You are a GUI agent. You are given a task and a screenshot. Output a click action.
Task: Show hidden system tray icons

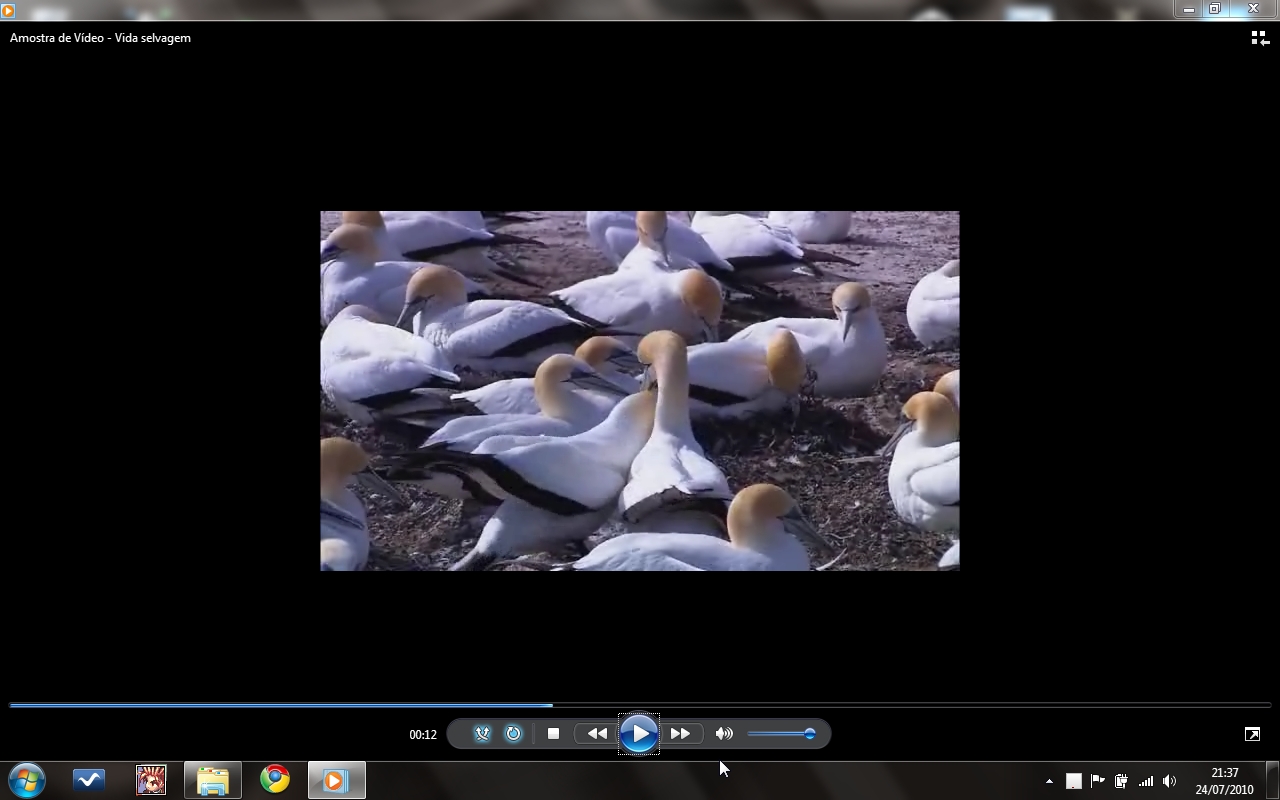[x=1049, y=781]
